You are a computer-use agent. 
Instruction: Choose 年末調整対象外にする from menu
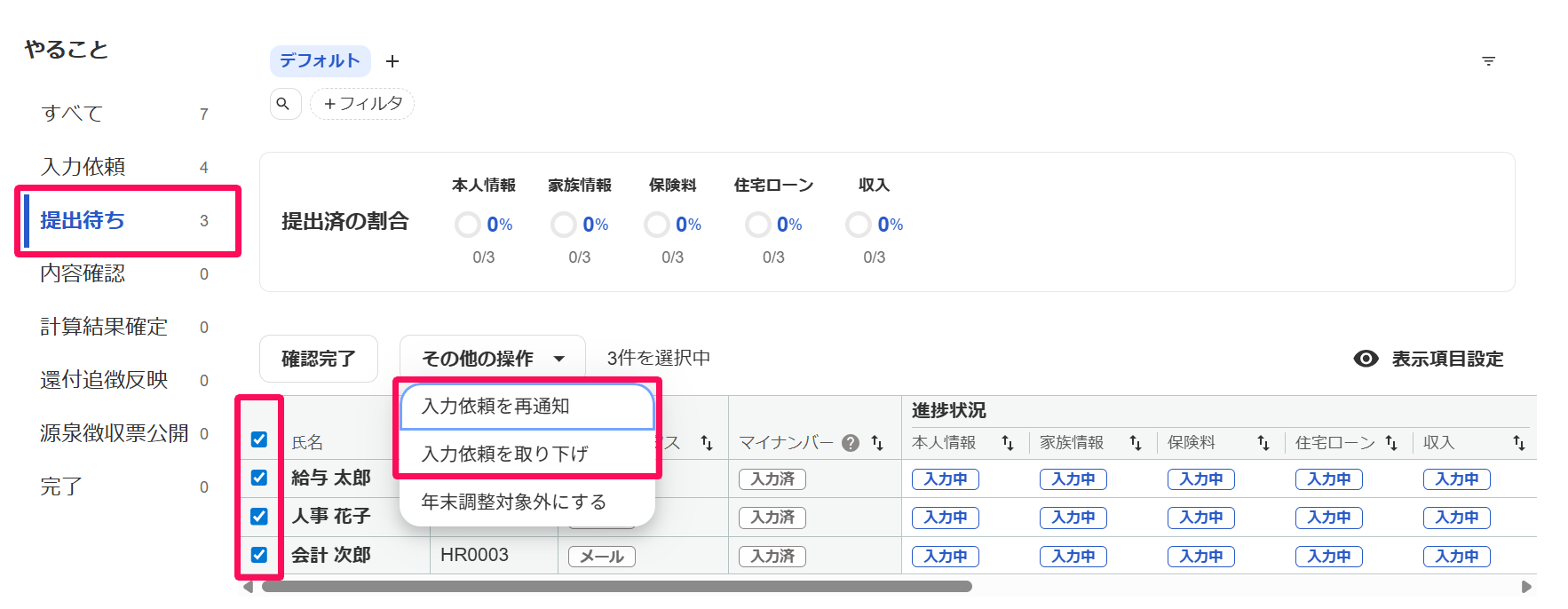click(x=527, y=502)
